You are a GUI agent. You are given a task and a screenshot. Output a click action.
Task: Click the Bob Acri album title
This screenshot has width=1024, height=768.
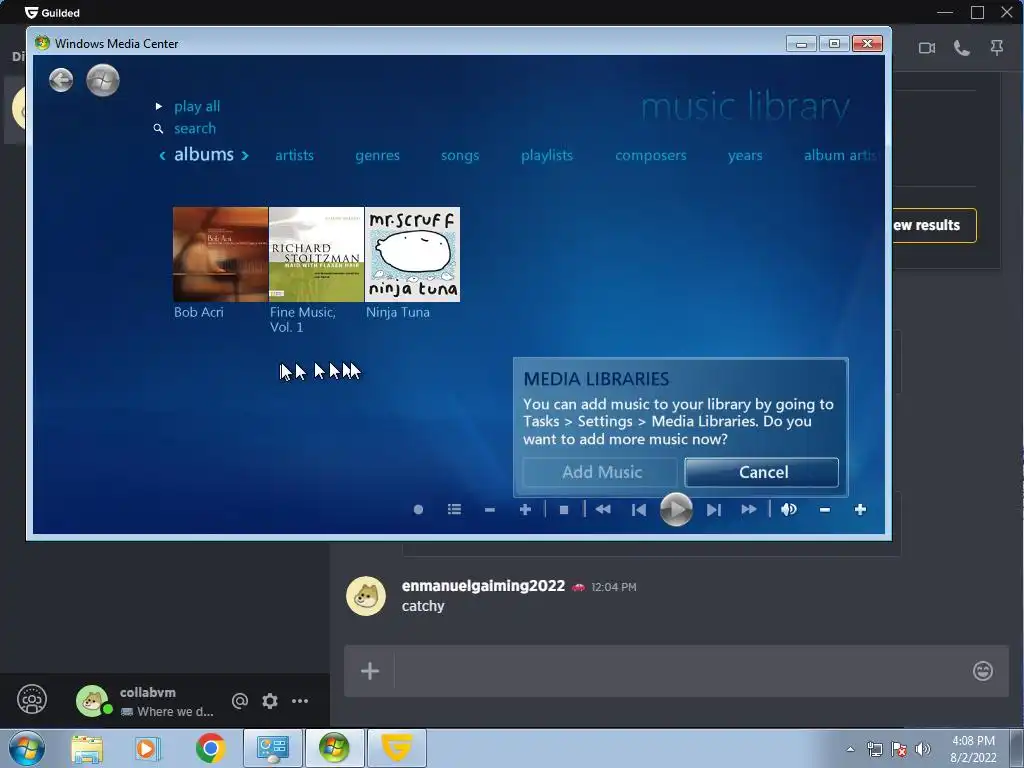(x=199, y=312)
